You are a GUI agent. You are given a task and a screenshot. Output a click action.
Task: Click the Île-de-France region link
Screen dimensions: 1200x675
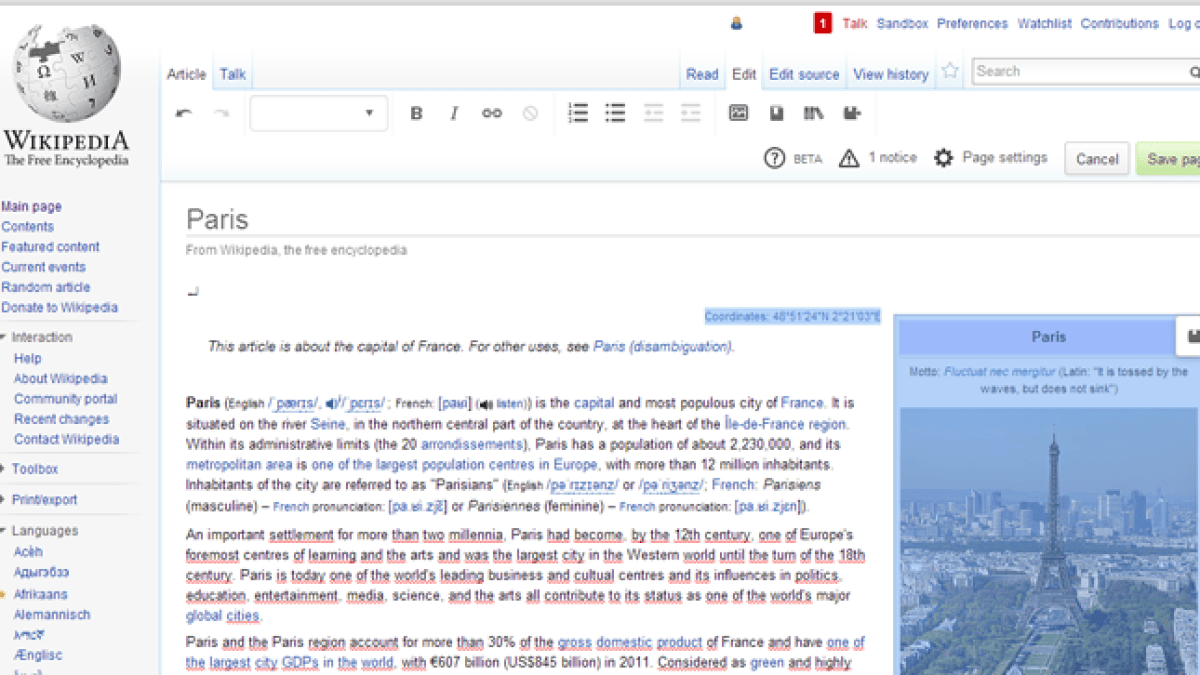point(786,424)
